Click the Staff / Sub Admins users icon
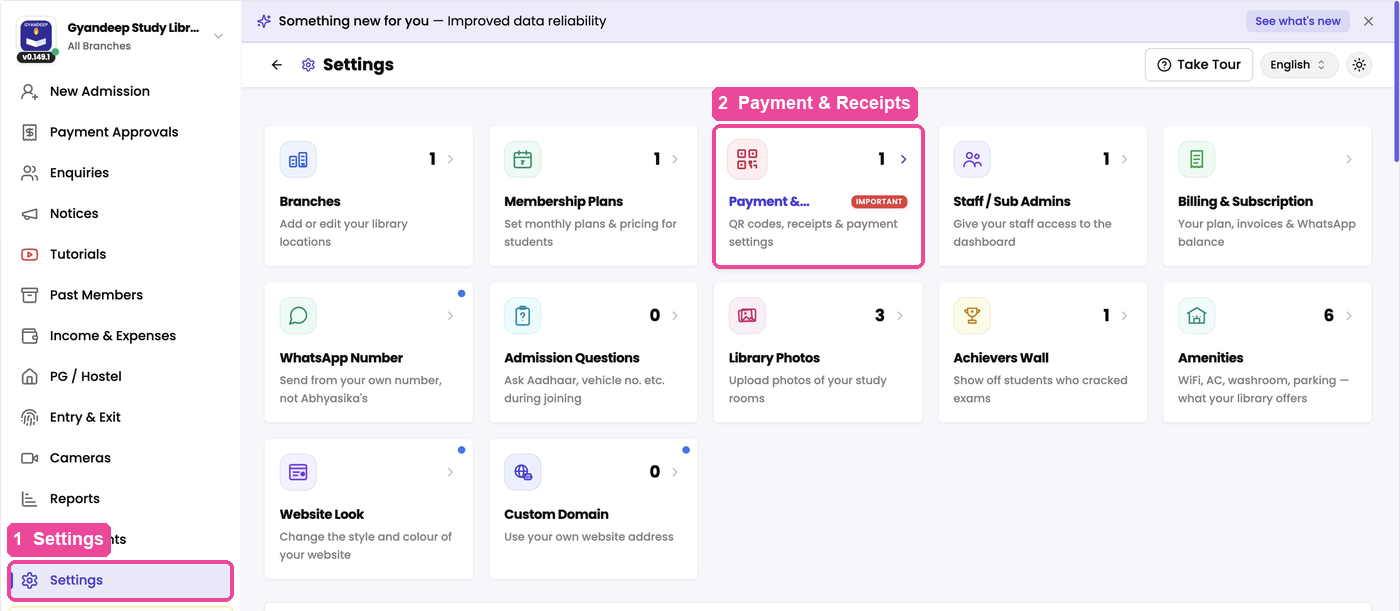The height and width of the screenshot is (611, 1400). pyautogui.click(x=972, y=159)
